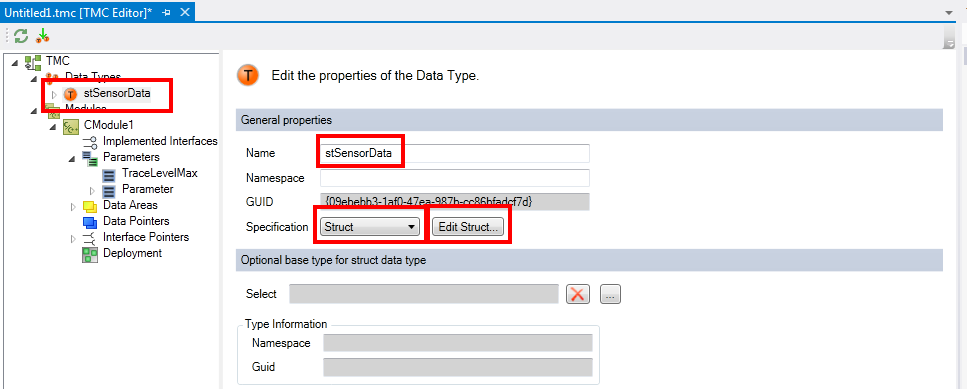Expand the Data Areas node
Viewport: 967px width, 389px height.
point(73,206)
